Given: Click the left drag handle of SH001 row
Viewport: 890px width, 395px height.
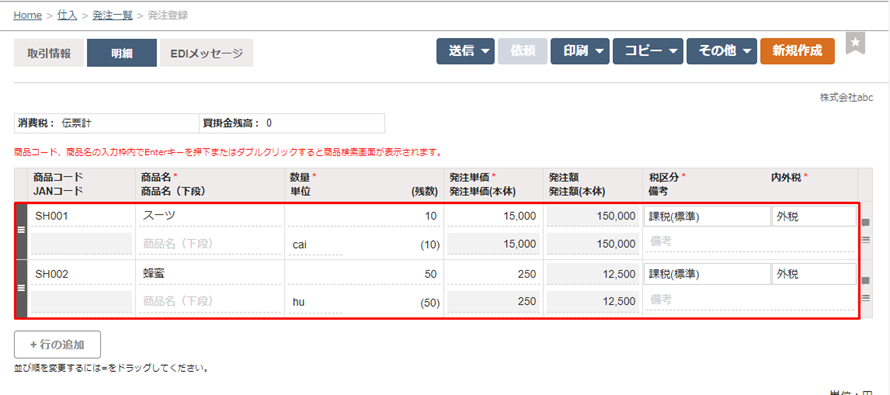Looking at the screenshot, I should tap(21, 230).
